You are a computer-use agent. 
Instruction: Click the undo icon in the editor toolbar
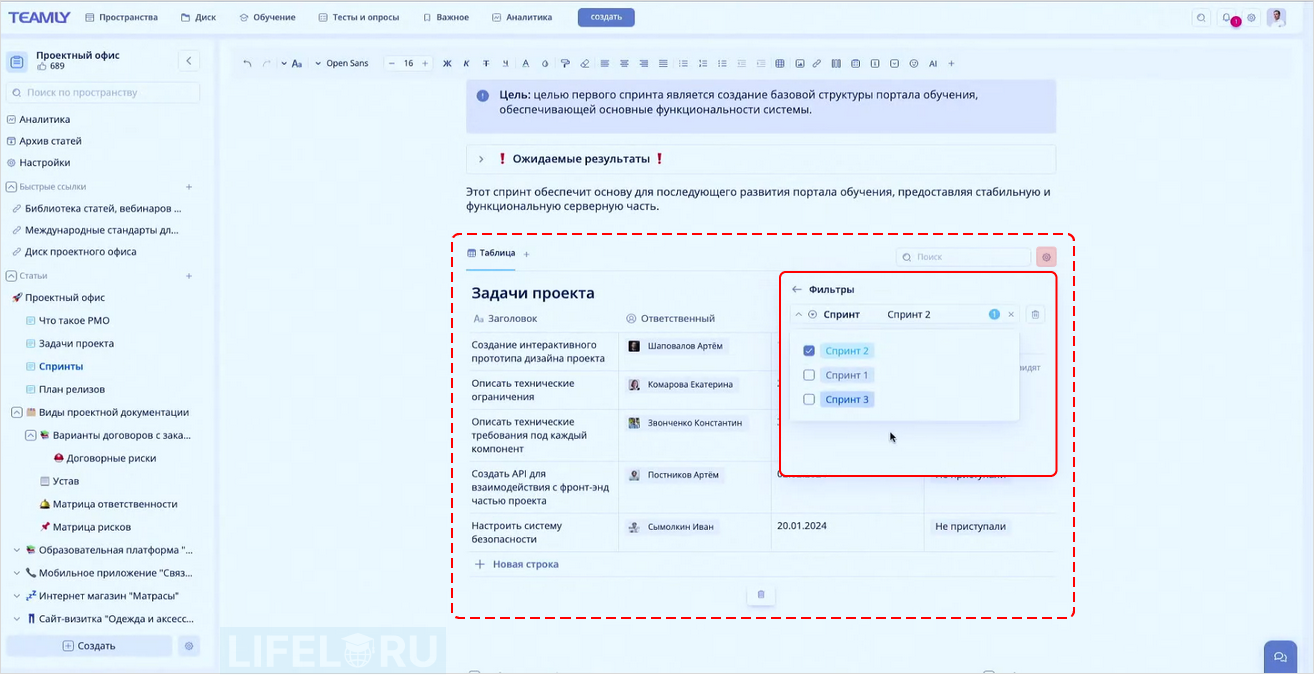[246, 63]
